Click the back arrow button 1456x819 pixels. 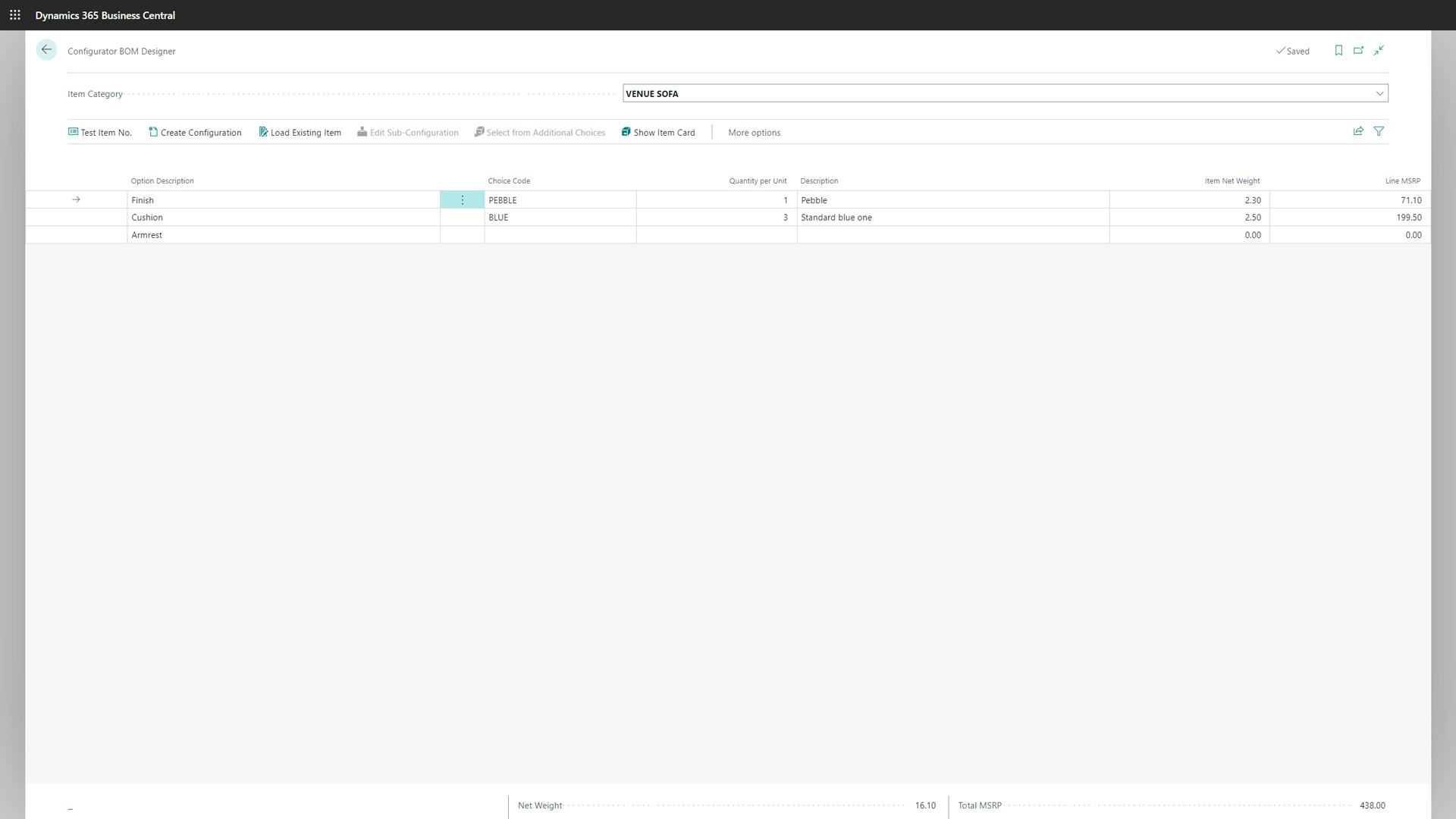click(46, 50)
